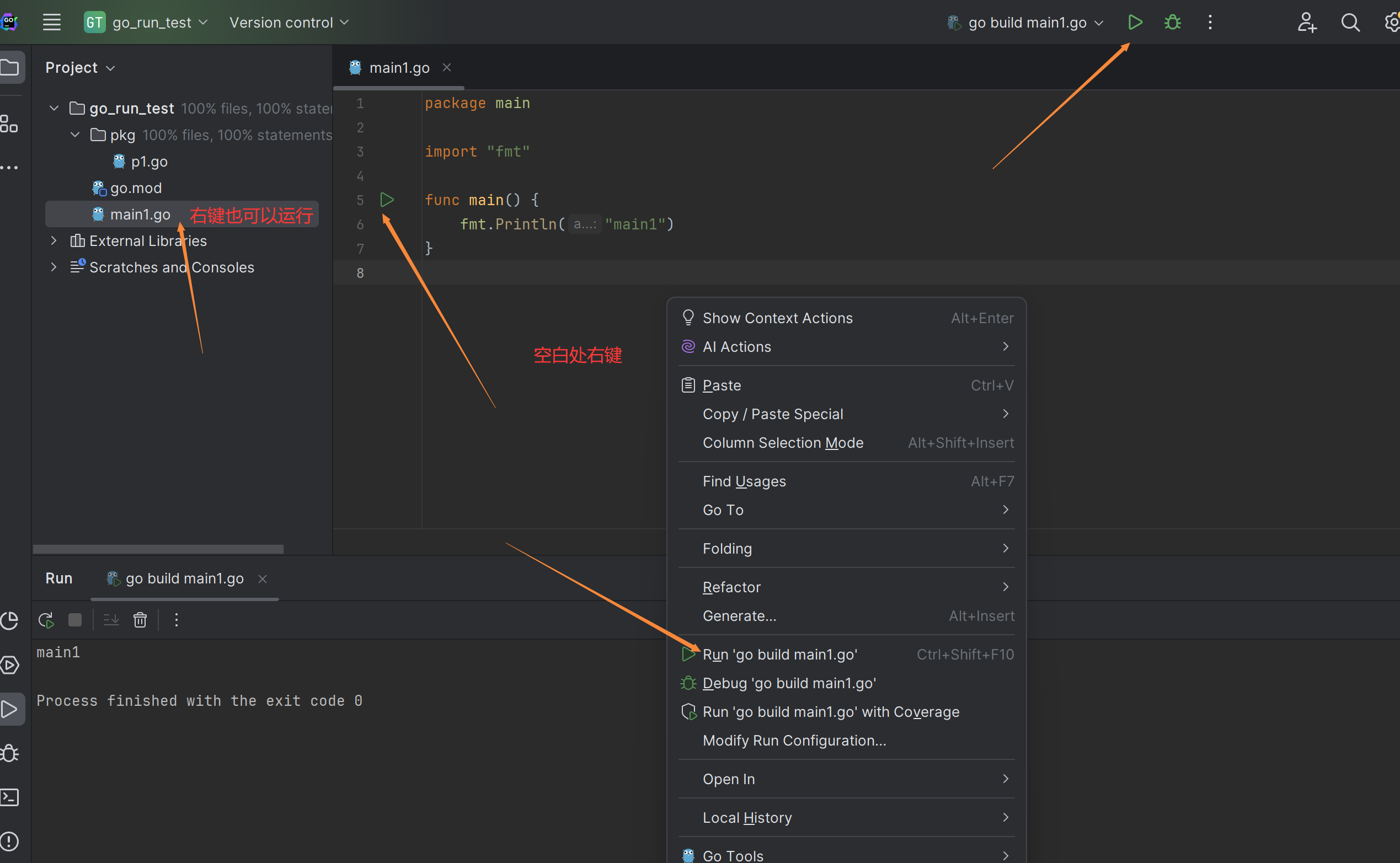Click the Rerun icon in the Run panel

46,620
